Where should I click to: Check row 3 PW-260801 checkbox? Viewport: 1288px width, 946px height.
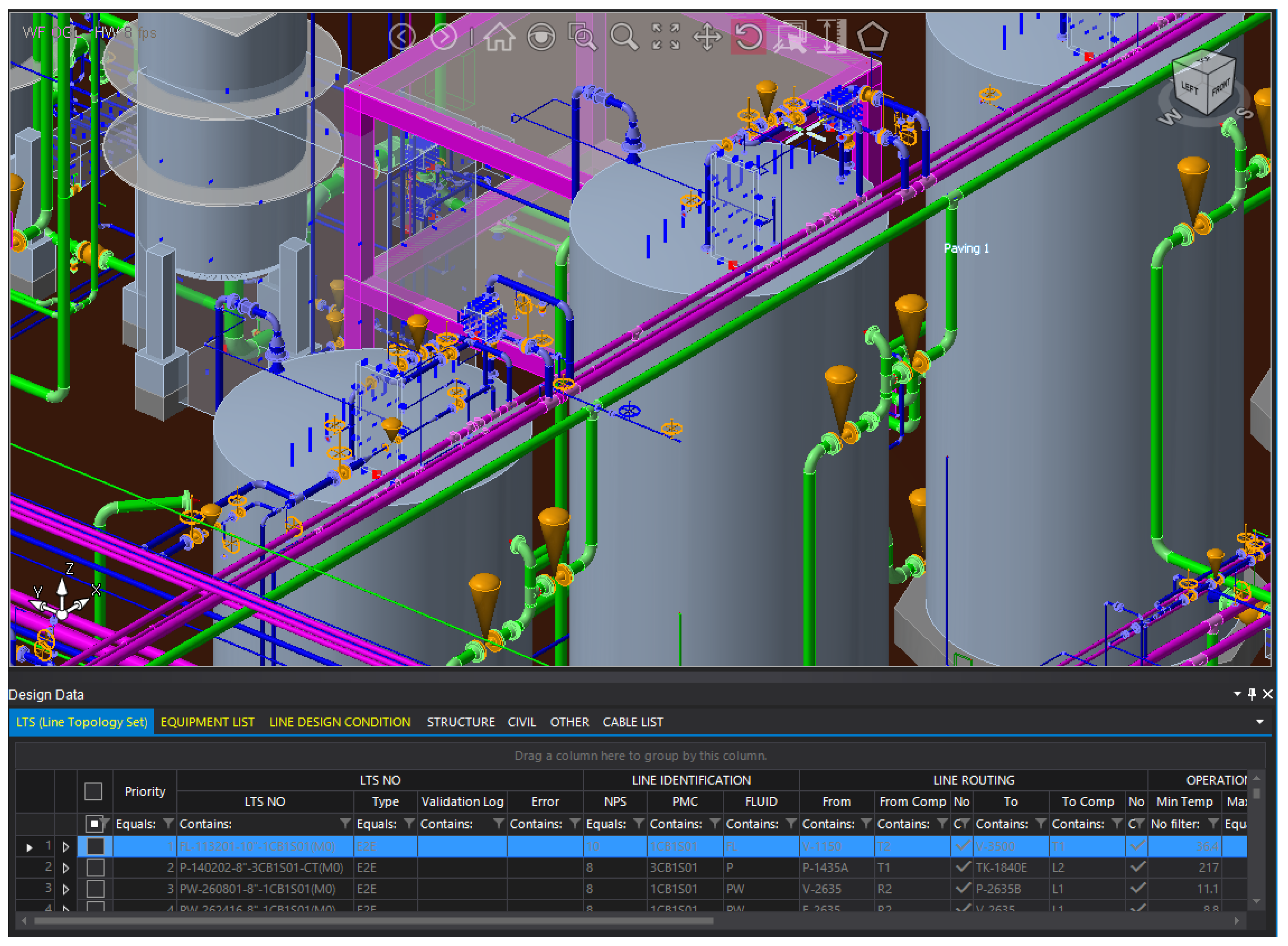pyautogui.click(x=95, y=889)
